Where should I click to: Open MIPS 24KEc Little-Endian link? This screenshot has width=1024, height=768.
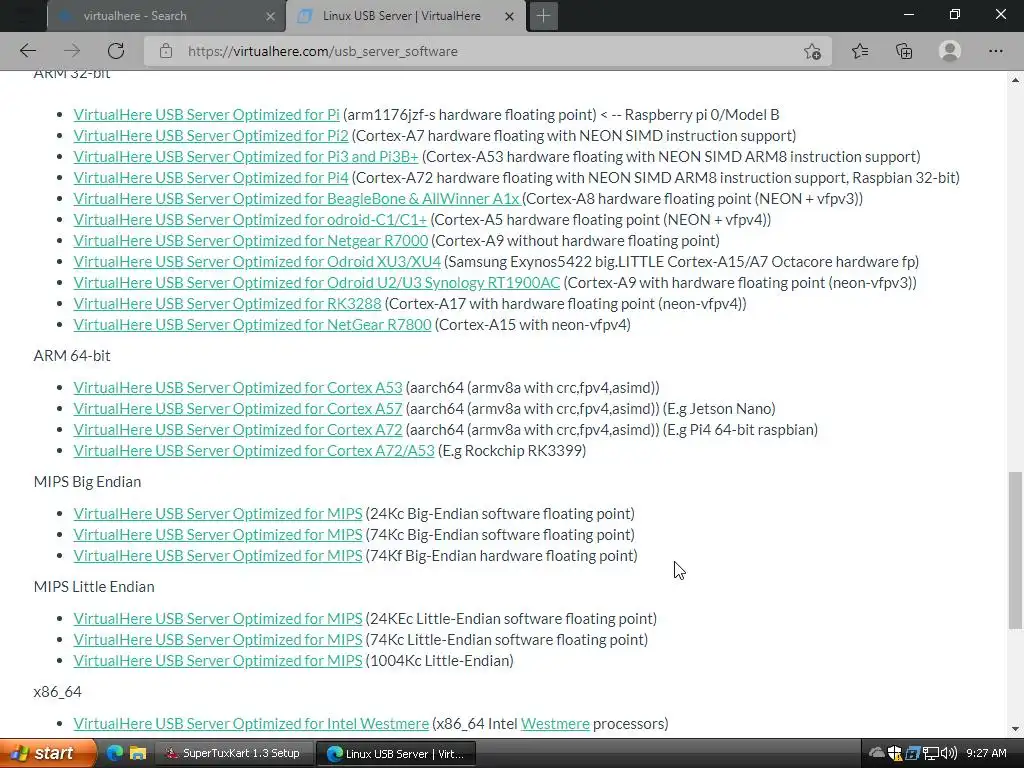pos(217,618)
